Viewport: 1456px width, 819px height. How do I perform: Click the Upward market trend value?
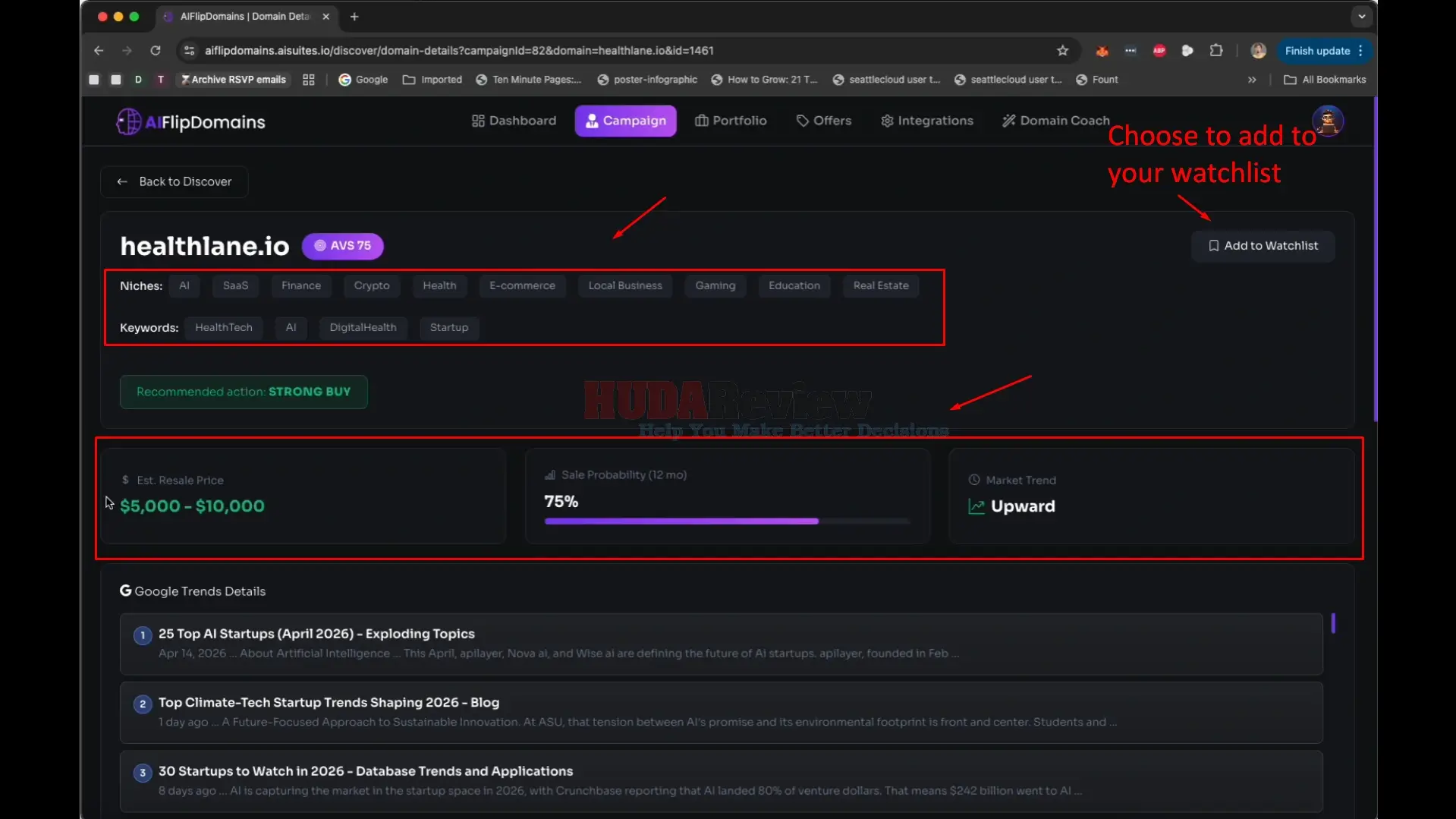(1022, 507)
